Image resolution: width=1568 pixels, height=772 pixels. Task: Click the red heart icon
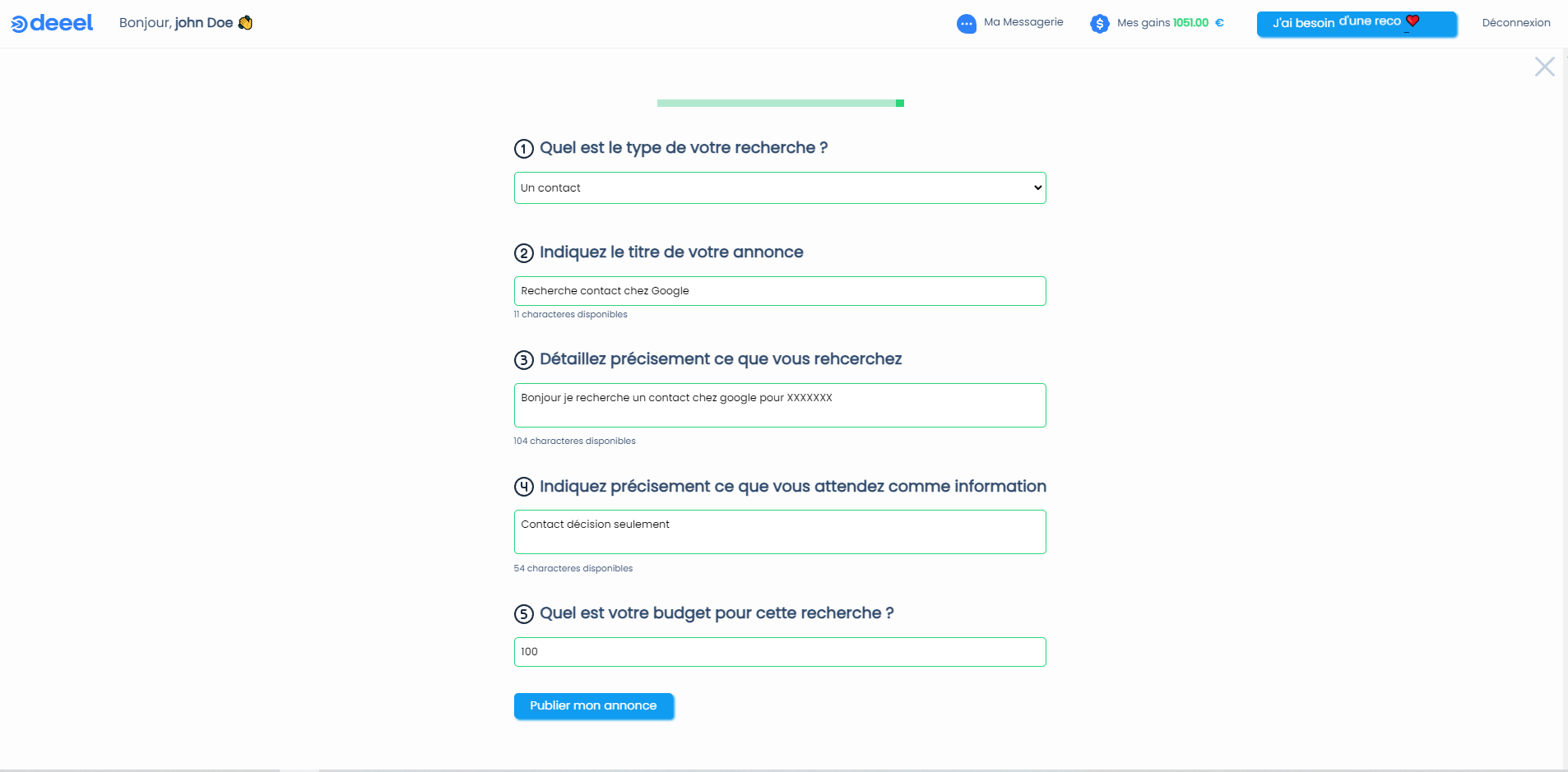click(1413, 21)
